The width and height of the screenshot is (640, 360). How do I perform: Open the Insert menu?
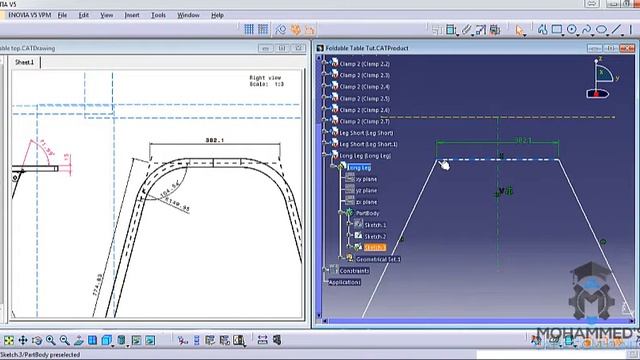tap(132, 15)
